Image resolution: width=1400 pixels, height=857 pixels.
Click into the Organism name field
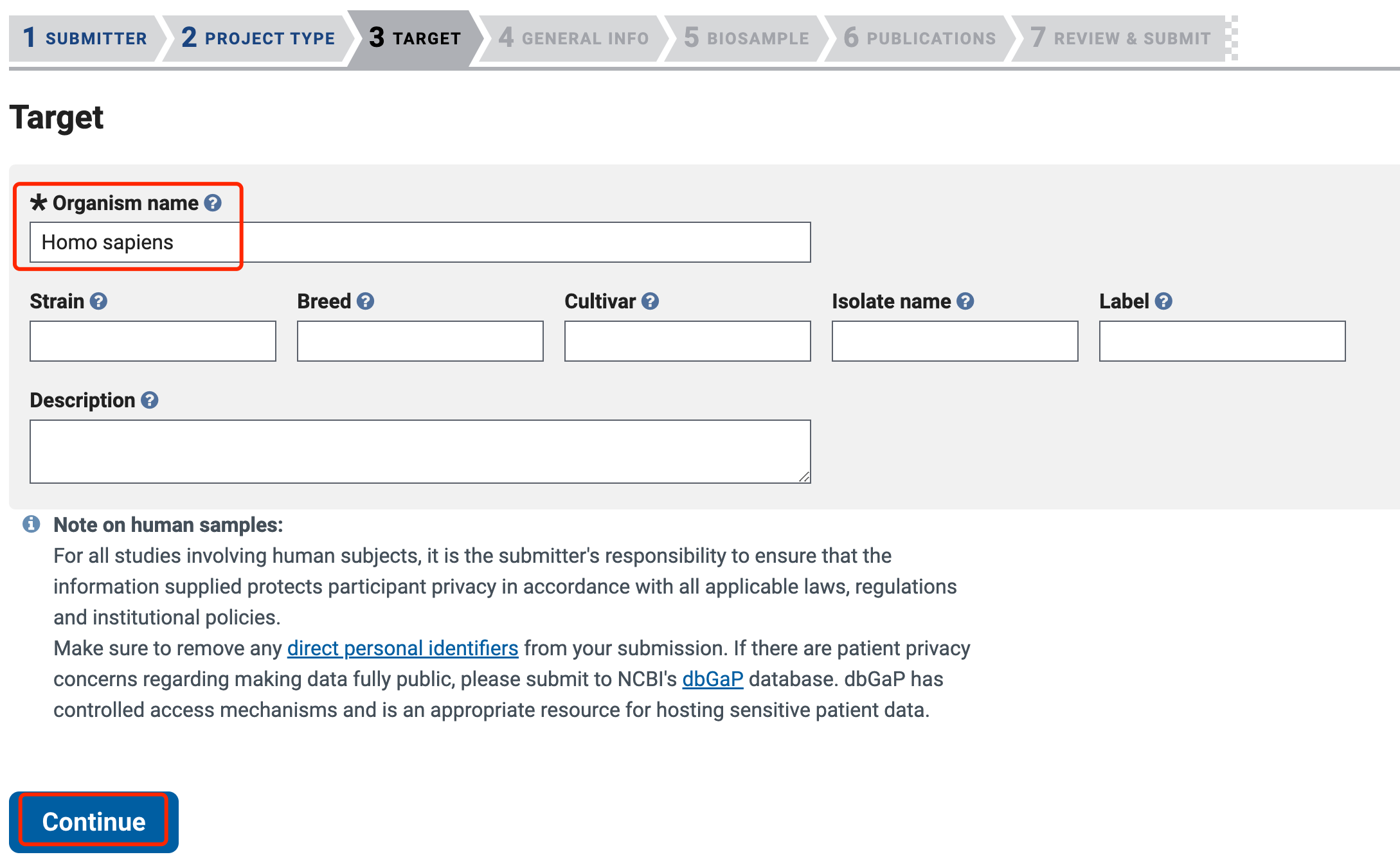coord(420,242)
